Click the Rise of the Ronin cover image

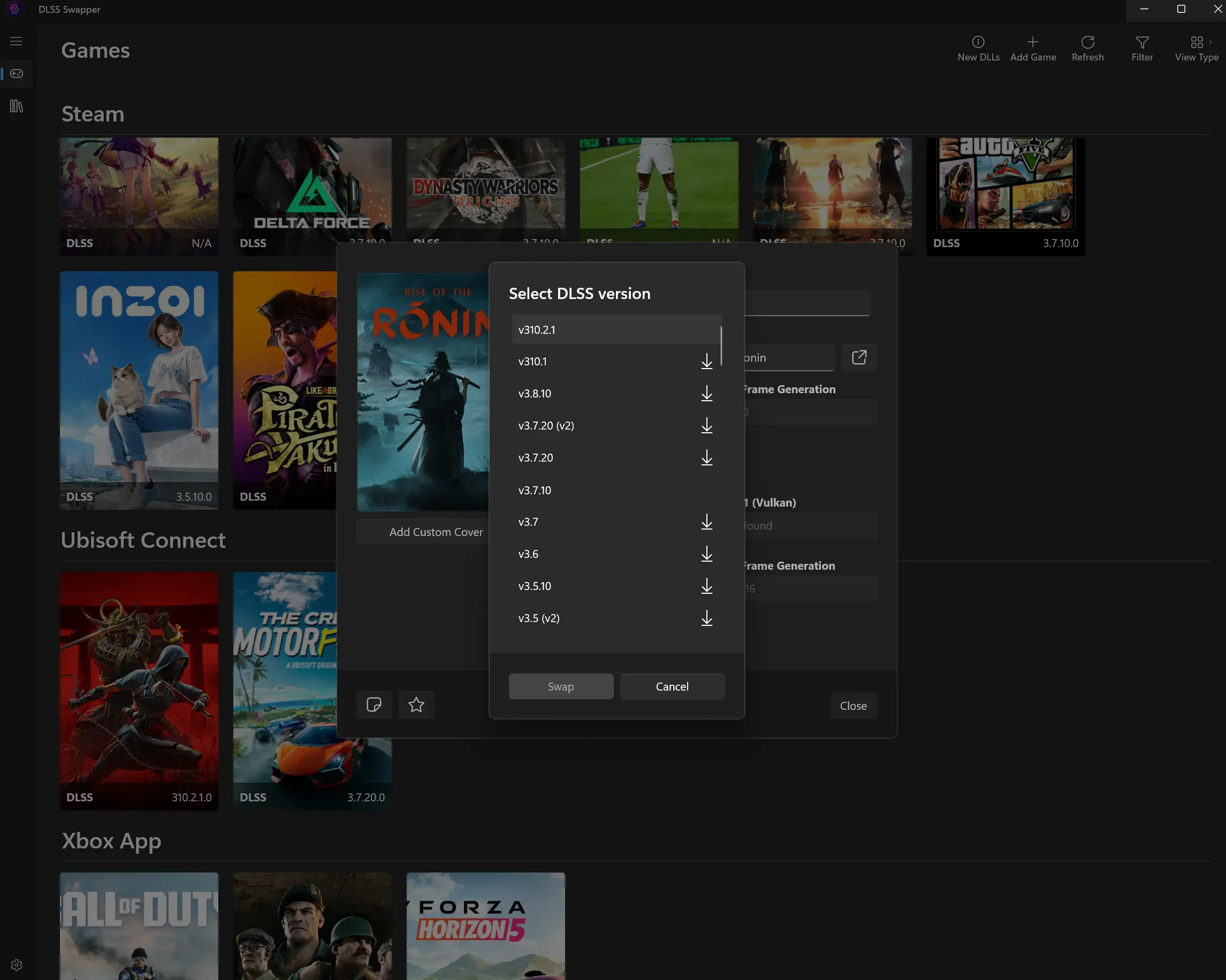(423, 392)
